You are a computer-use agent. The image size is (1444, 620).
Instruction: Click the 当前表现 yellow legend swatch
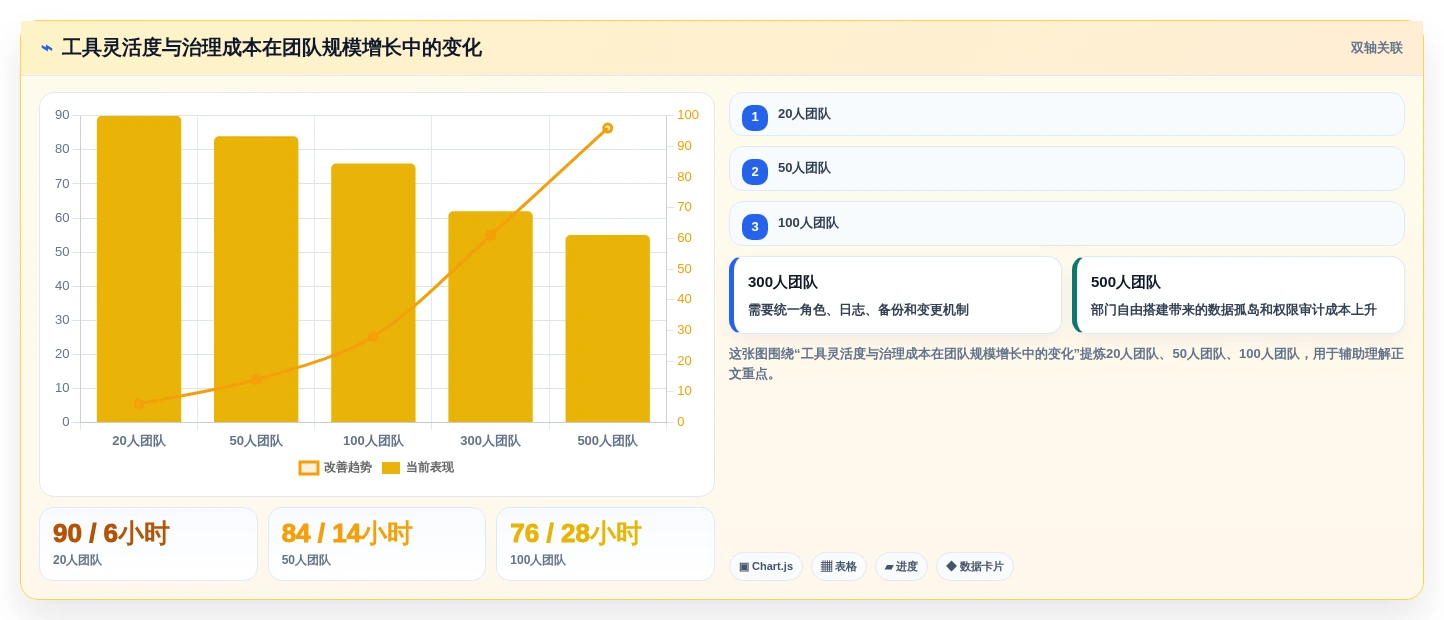391,468
